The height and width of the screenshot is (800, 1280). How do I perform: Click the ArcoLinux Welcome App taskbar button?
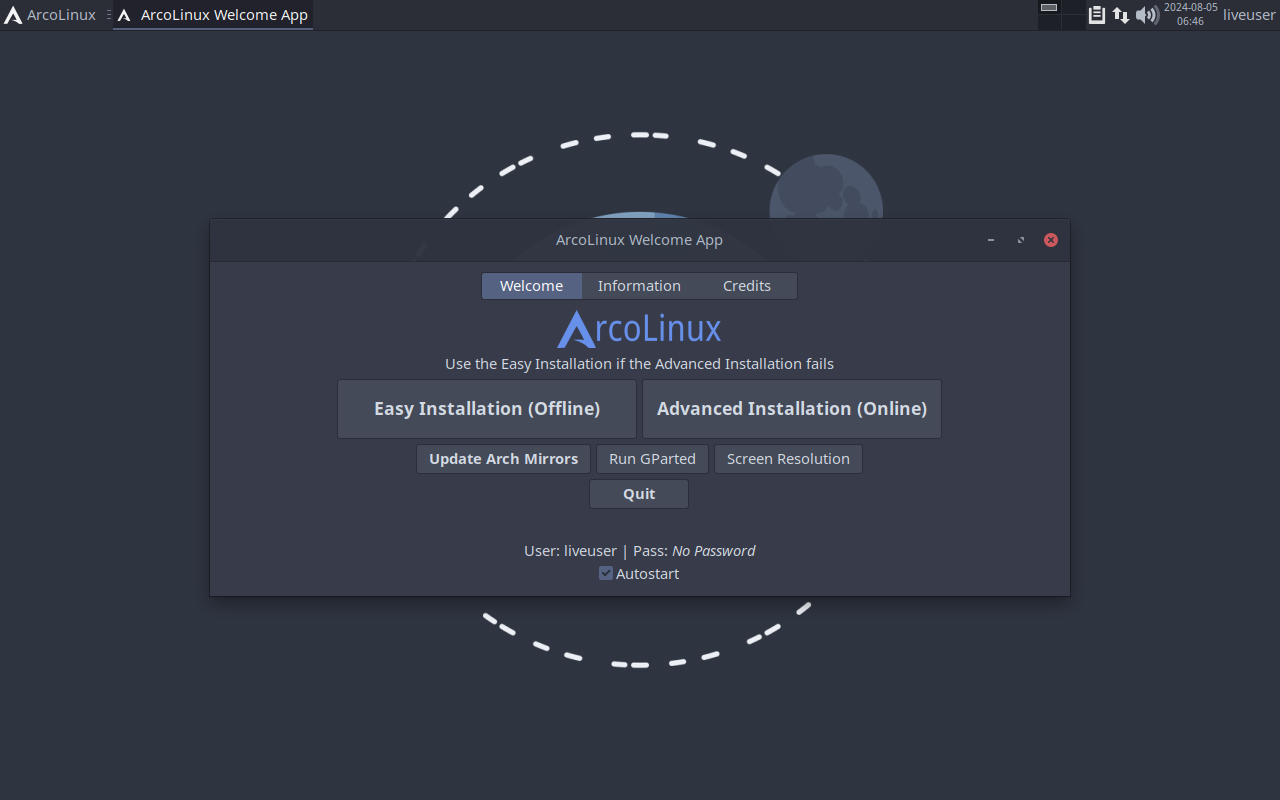click(x=213, y=15)
